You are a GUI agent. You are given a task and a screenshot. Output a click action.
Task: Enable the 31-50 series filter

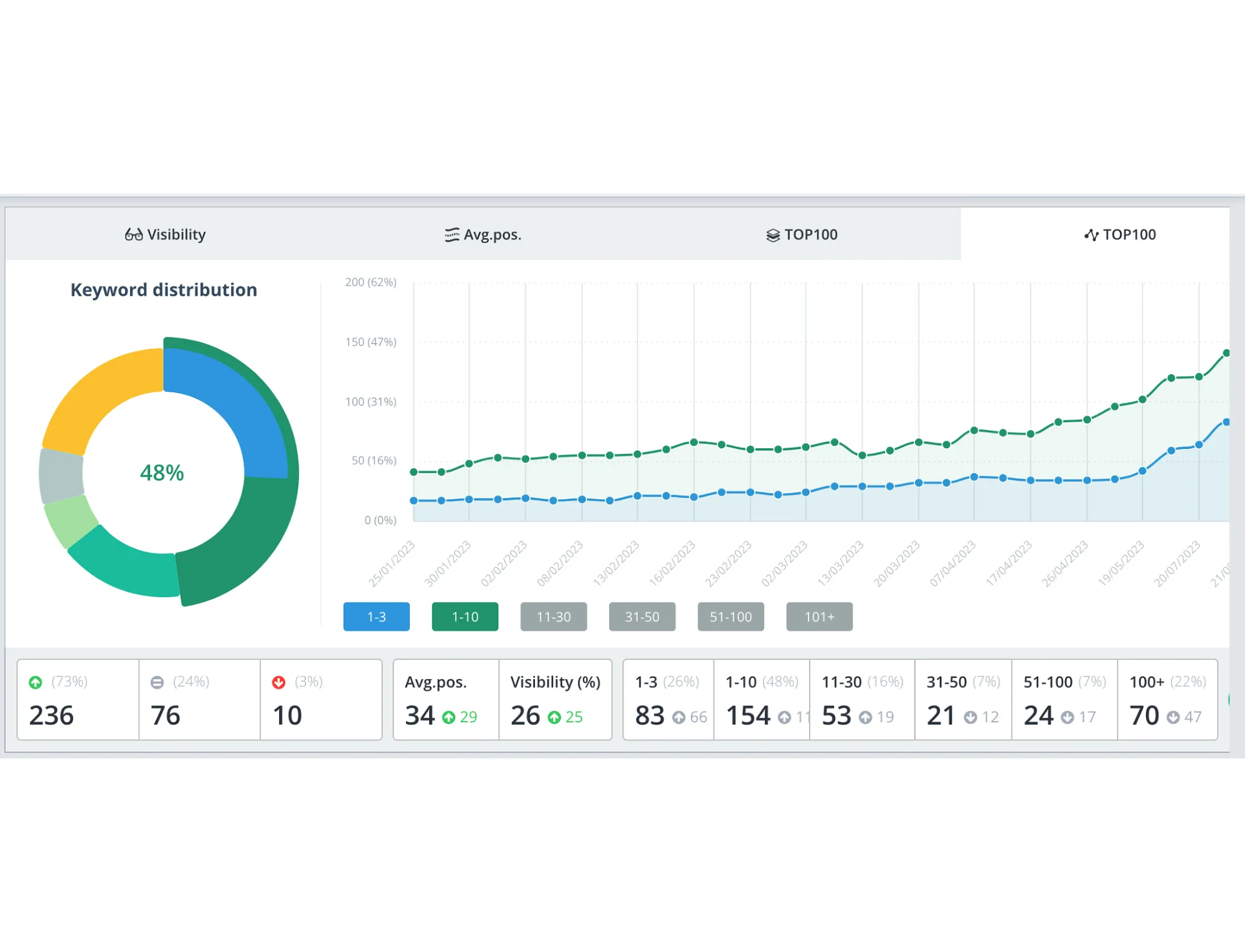click(x=641, y=616)
